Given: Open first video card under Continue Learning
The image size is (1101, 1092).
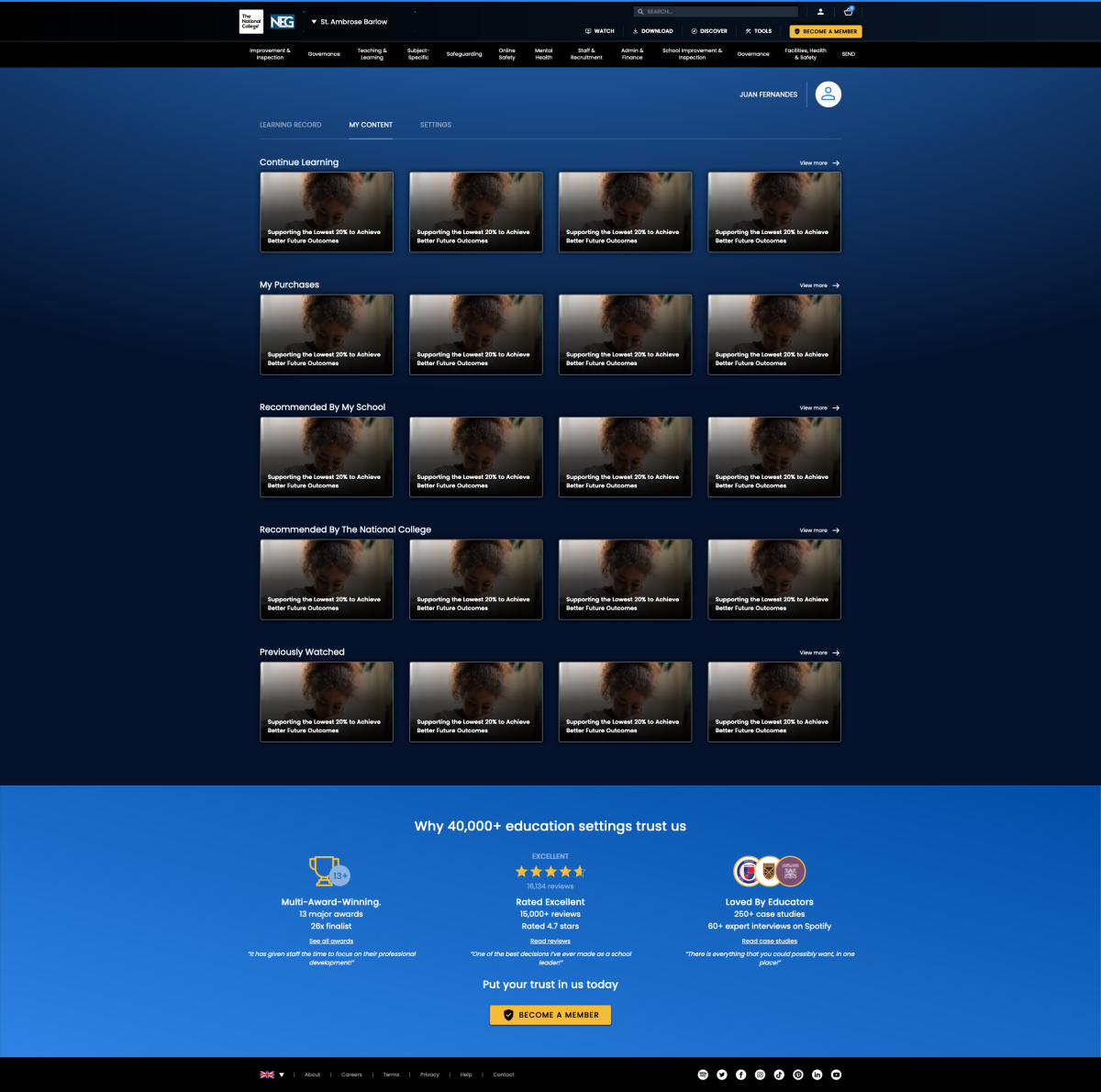Looking at the screenshot, I should (x=327, y=212).
